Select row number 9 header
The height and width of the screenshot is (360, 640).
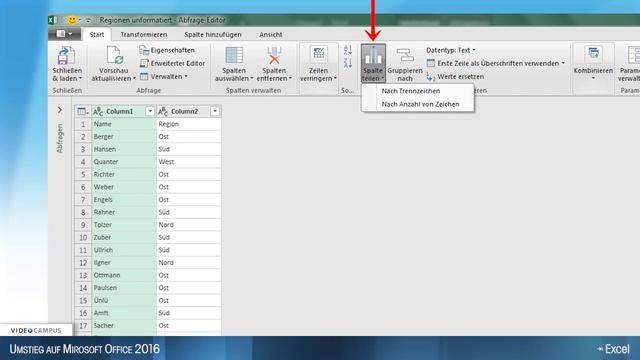83,225
